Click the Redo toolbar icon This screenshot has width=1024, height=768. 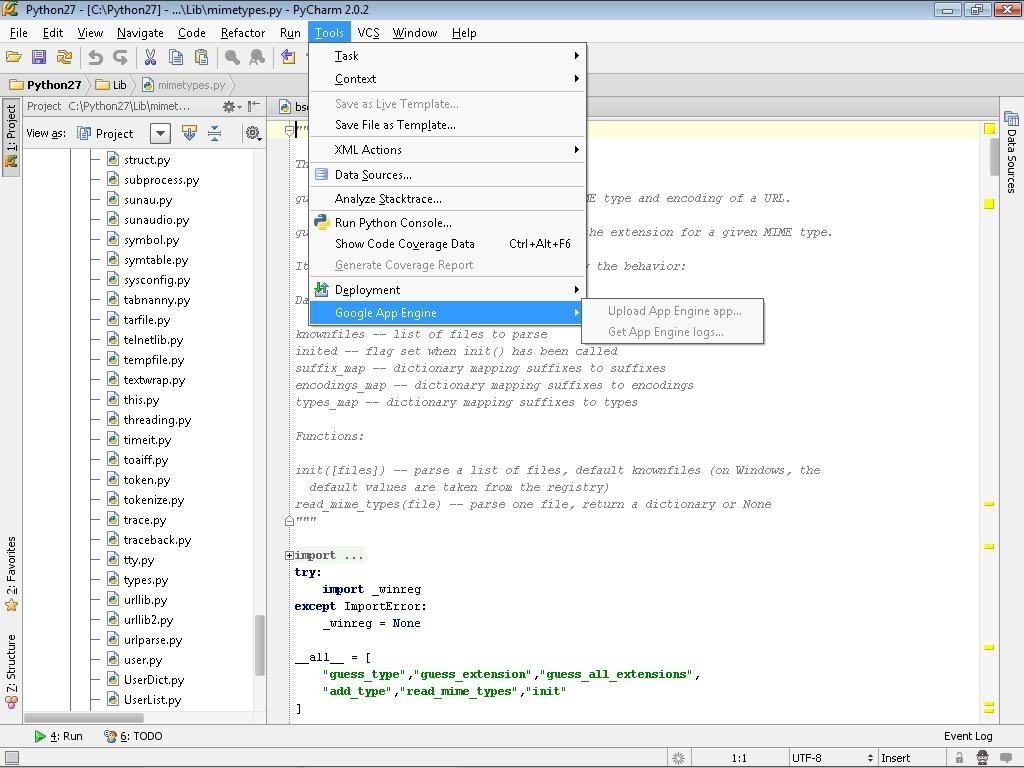point(120,57)
